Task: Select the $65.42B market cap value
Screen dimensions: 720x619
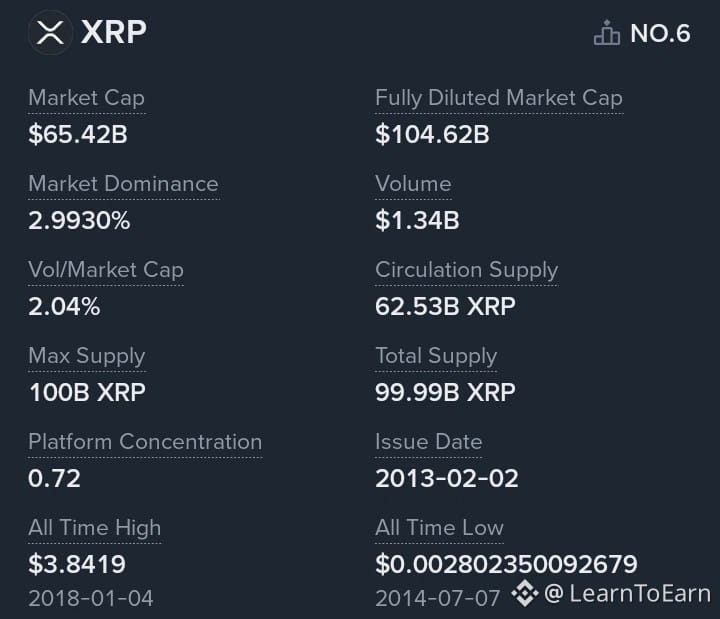Action: (x=78, y=135)
